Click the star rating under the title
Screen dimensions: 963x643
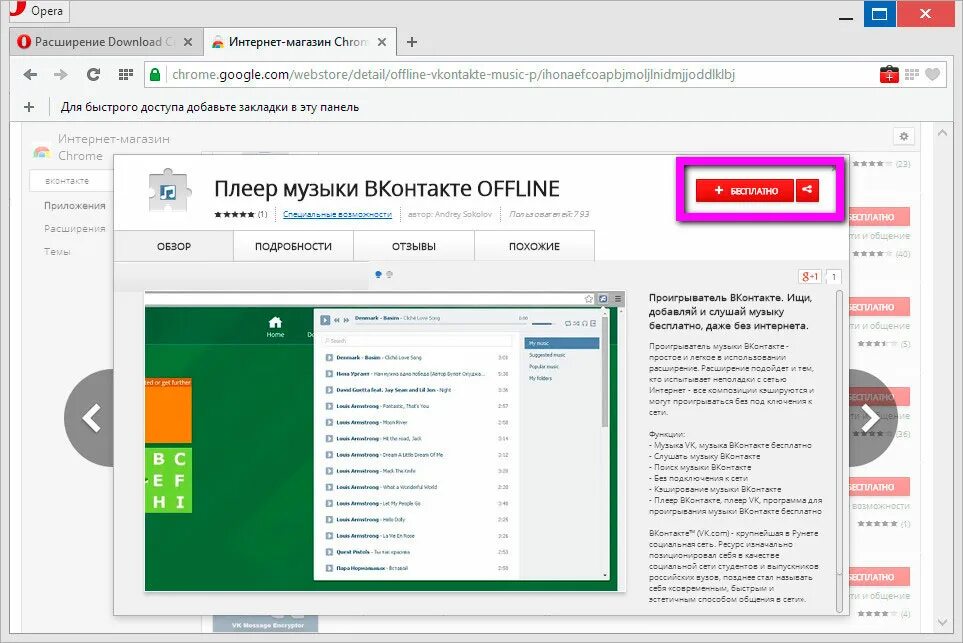234,214
